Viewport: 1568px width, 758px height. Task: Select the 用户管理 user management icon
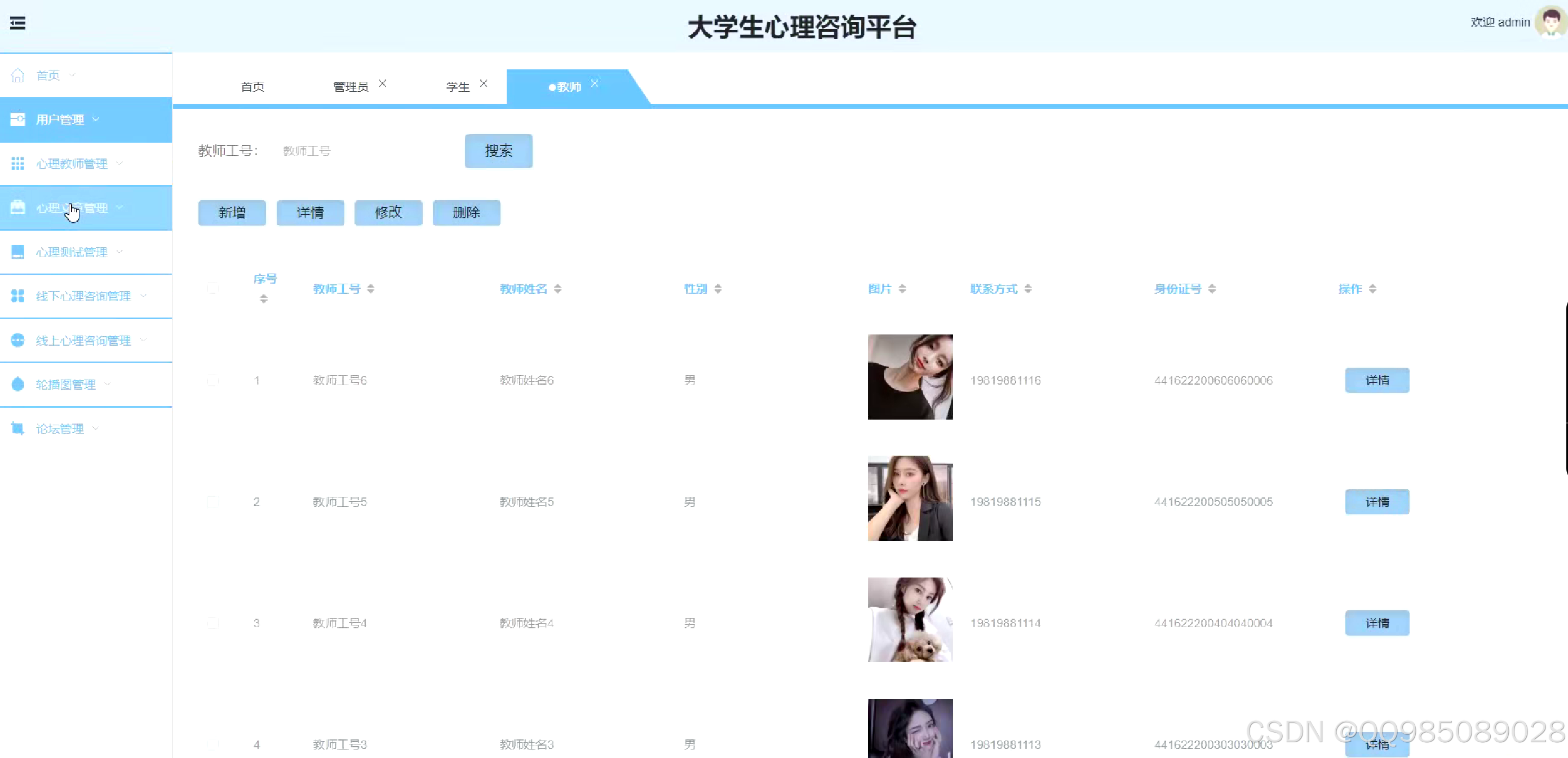click(17, 120)
